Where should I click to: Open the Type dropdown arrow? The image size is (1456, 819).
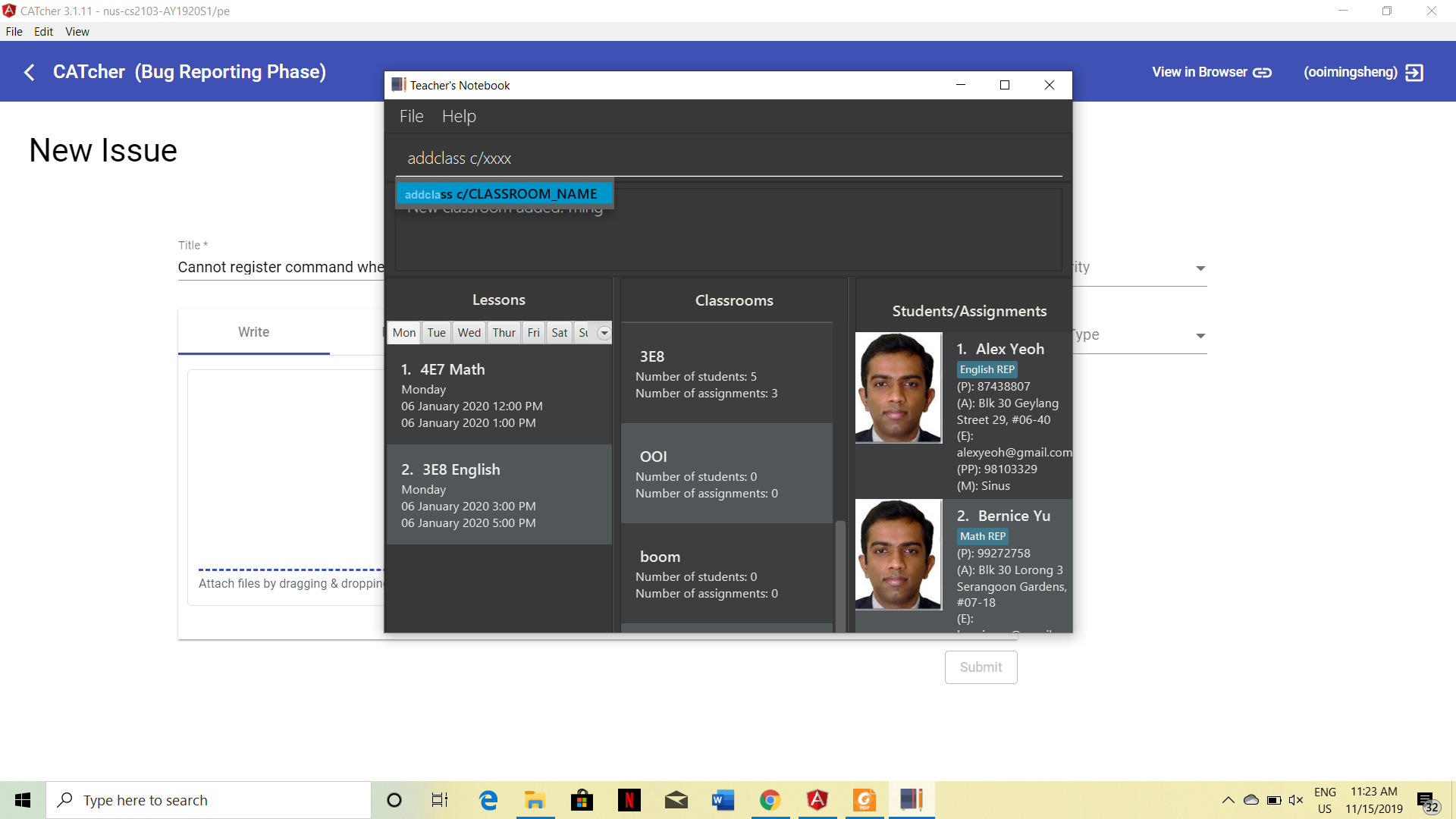pos(1200,336)
